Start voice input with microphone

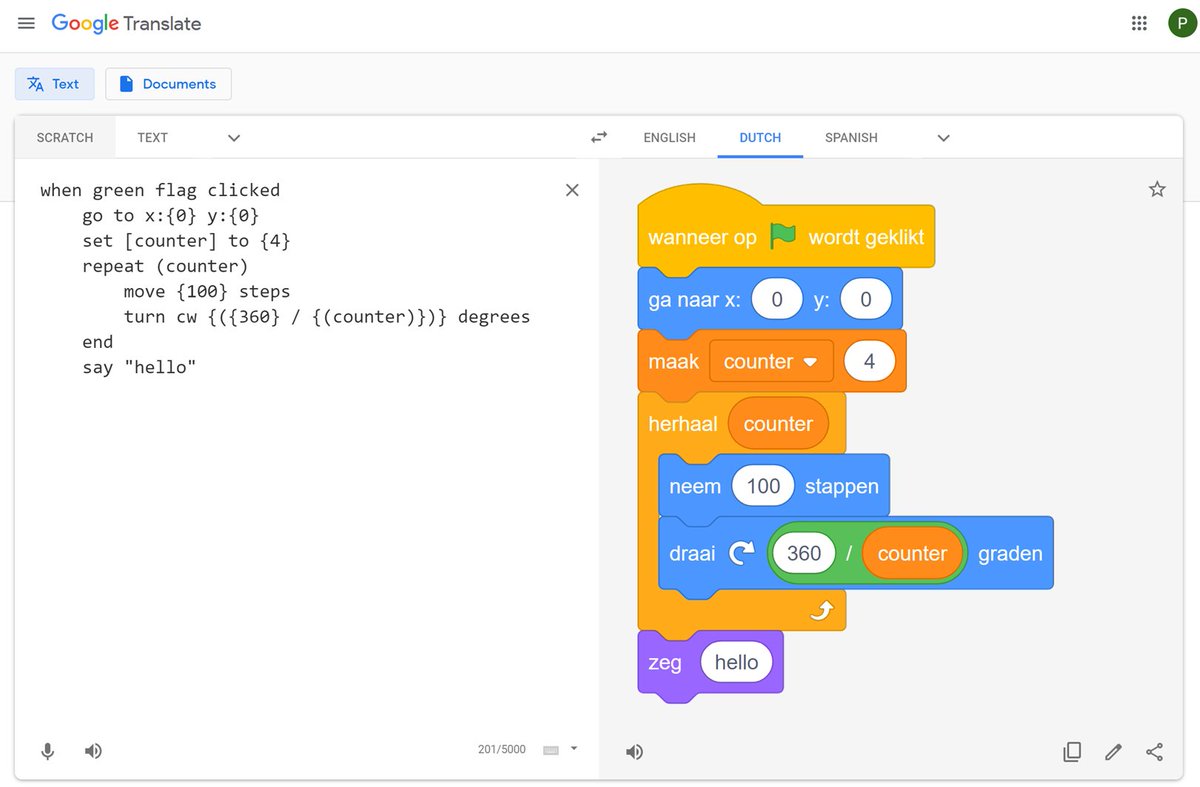(x=47, y=751)
